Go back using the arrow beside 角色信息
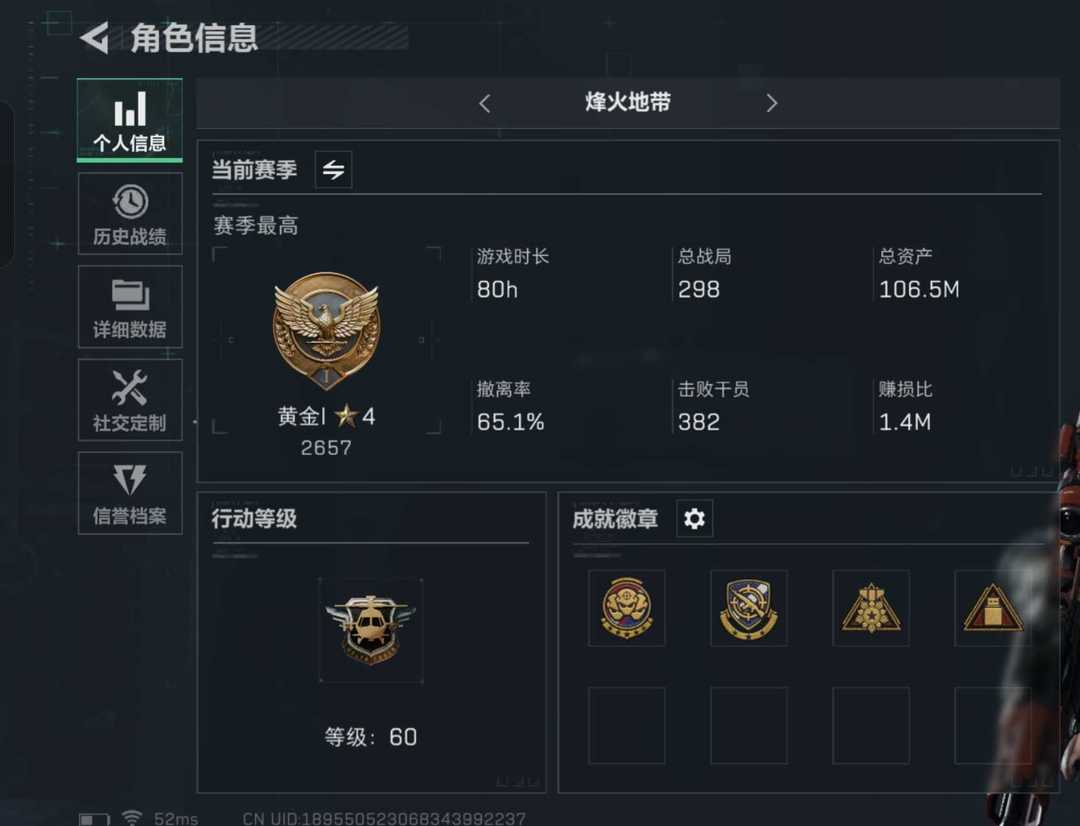 [95, 37]
